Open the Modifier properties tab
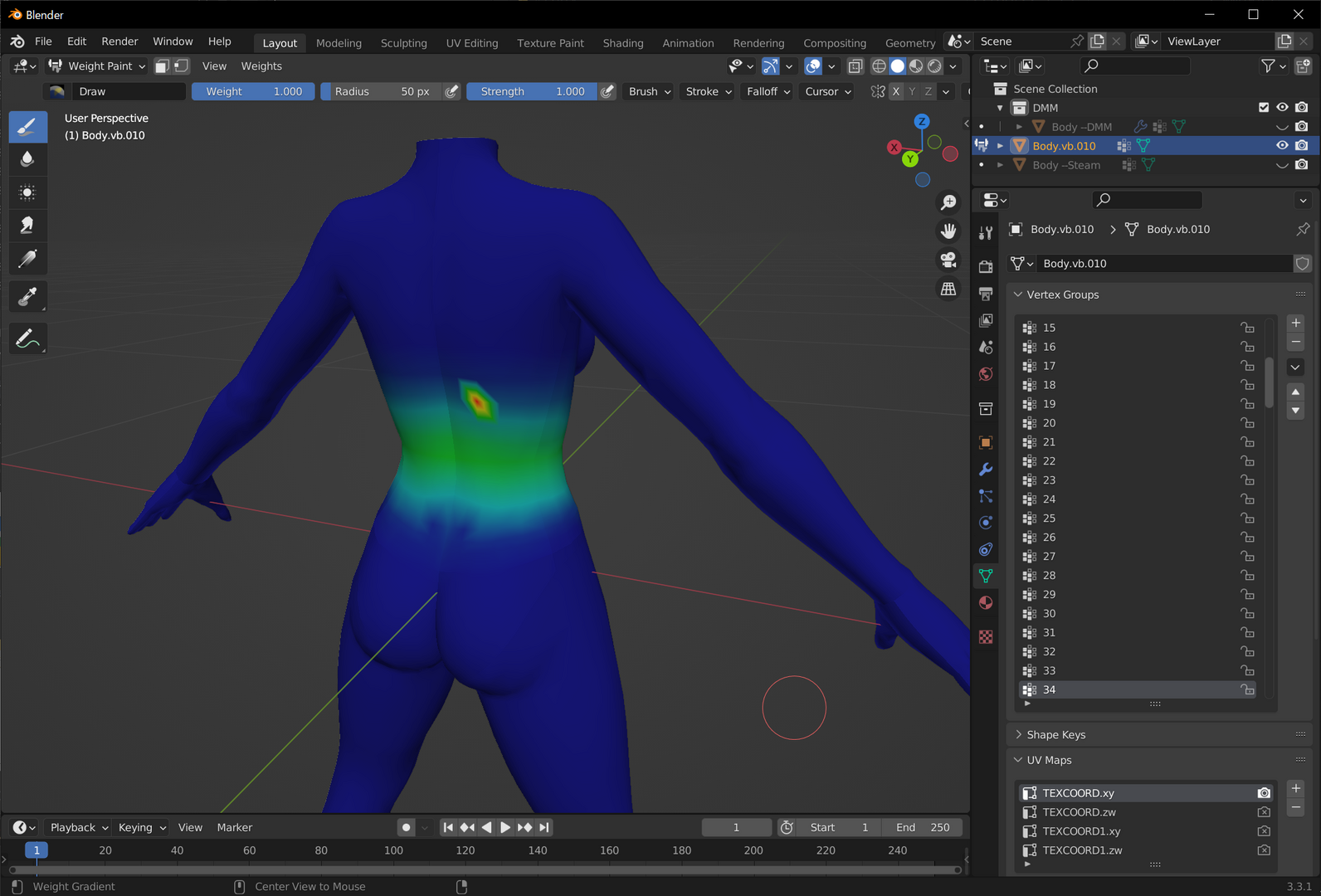The width and height of the screenshot is (1321, 896). tap(986, 470)
